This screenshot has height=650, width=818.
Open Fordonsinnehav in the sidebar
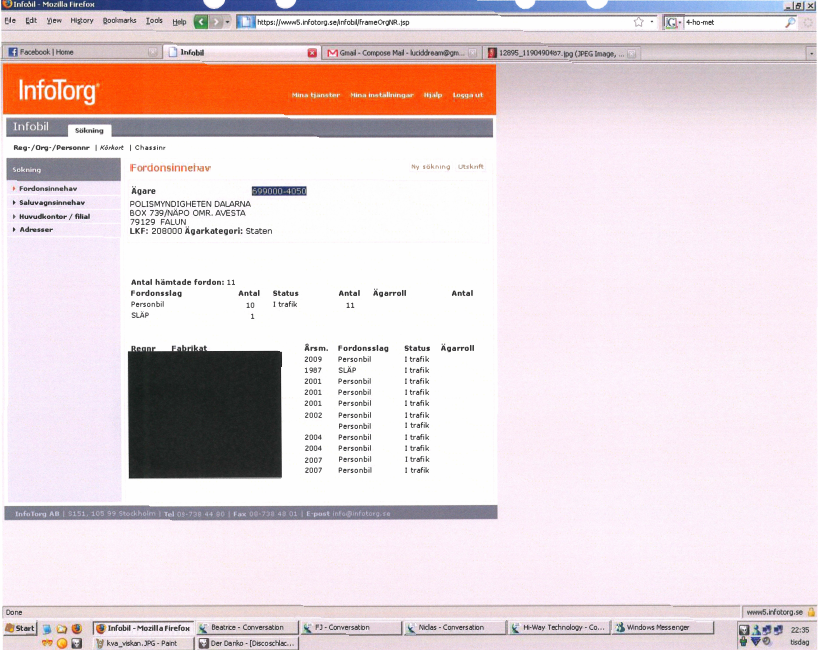[48, 188]
